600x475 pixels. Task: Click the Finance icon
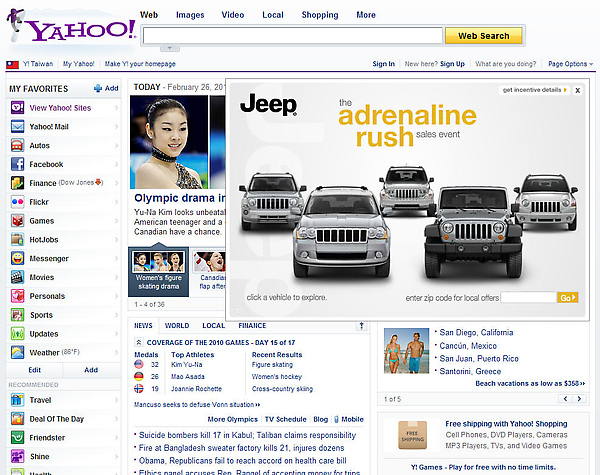pyautogui.click(x=18, y=183)
